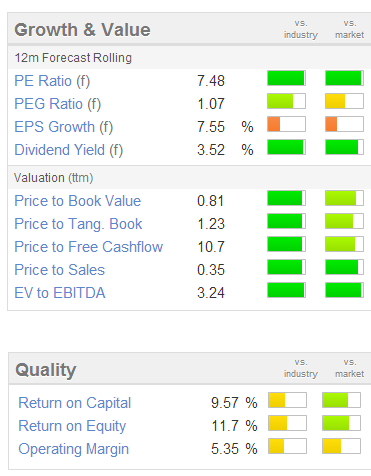
Task: Click the Return on Equity link
Action: click(72, 426)
